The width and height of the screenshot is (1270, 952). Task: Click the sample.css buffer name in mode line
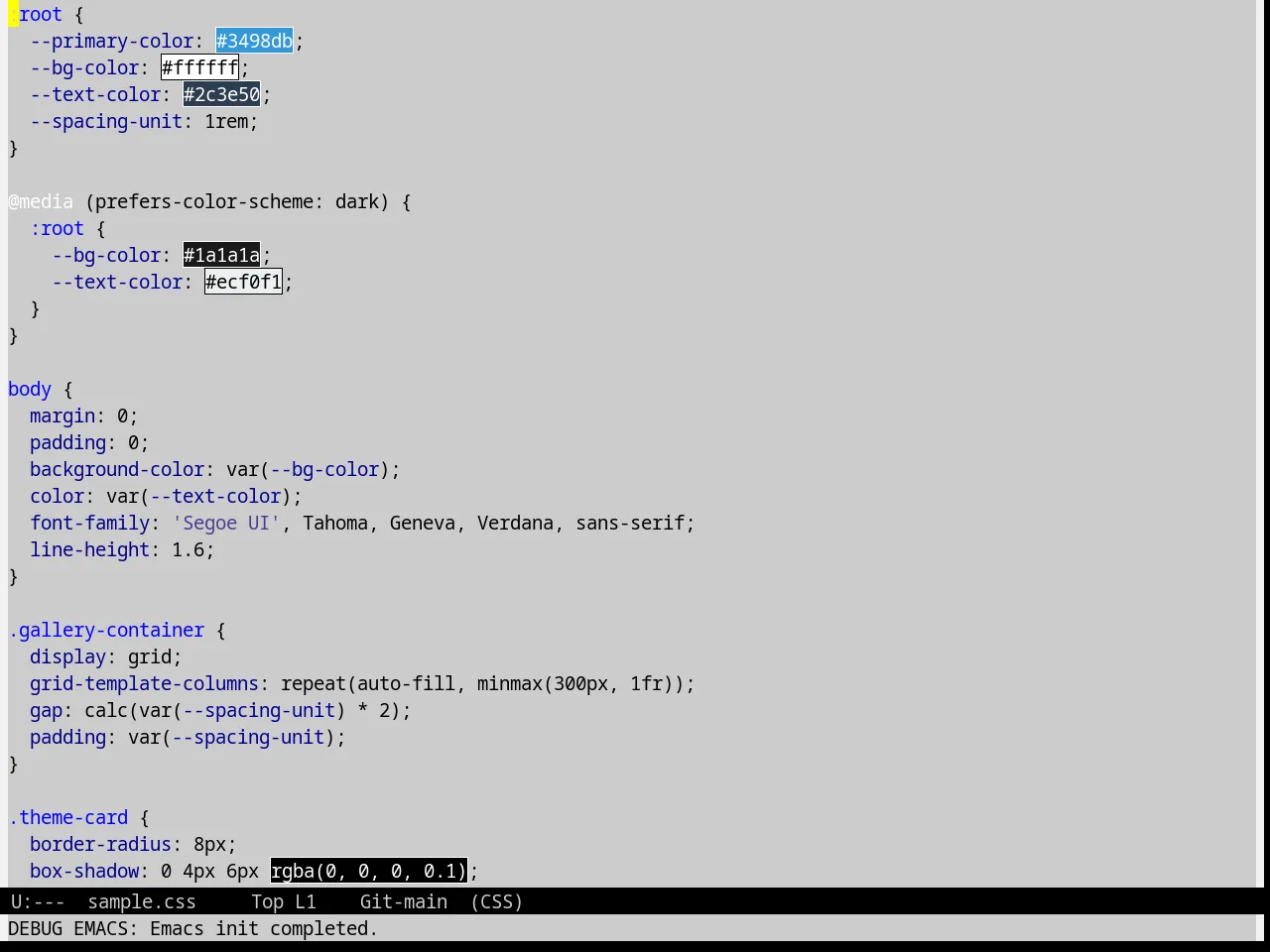click(x=142, y=901)
